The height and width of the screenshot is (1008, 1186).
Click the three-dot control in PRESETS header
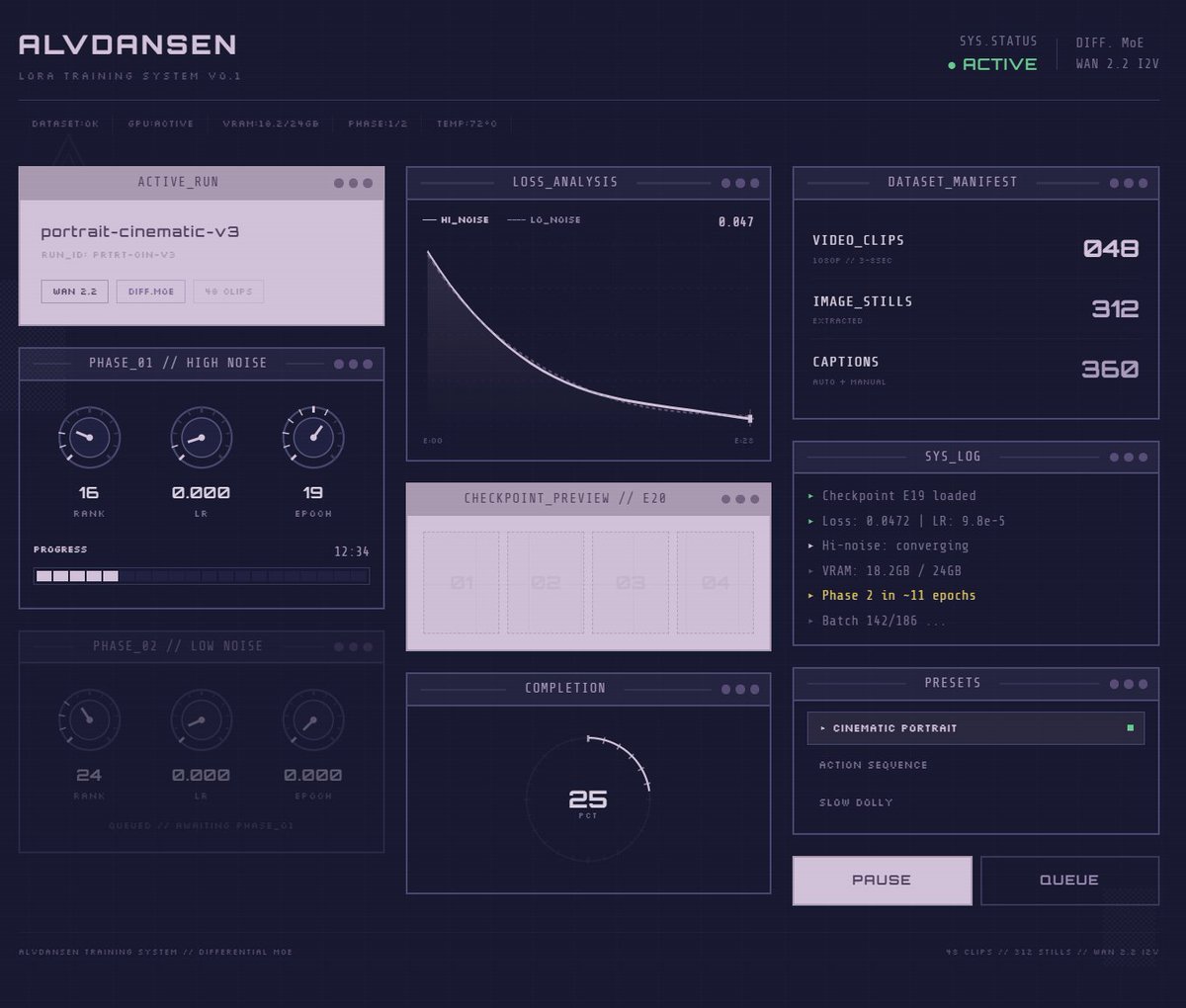(x=1129, y=684)
